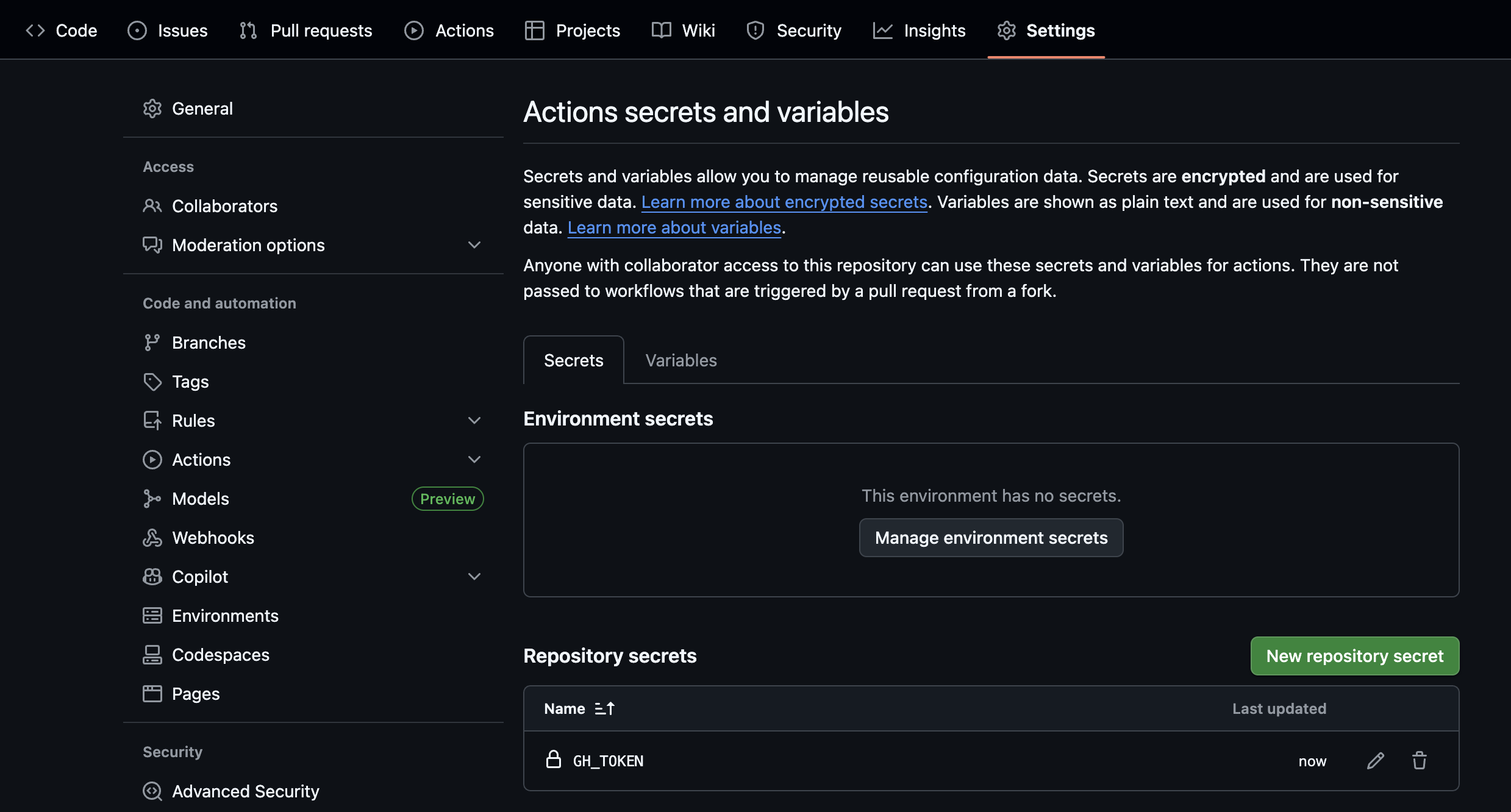Viewport: 1511px width, 812px height.
Task: Click the Copilot icon in sidebar
Action: pyautogui.click(x=152, y=577)
